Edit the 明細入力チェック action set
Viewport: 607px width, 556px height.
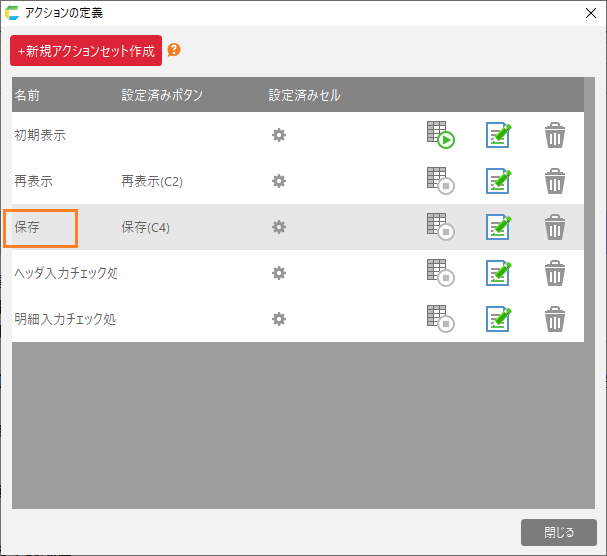coord(498,319)
